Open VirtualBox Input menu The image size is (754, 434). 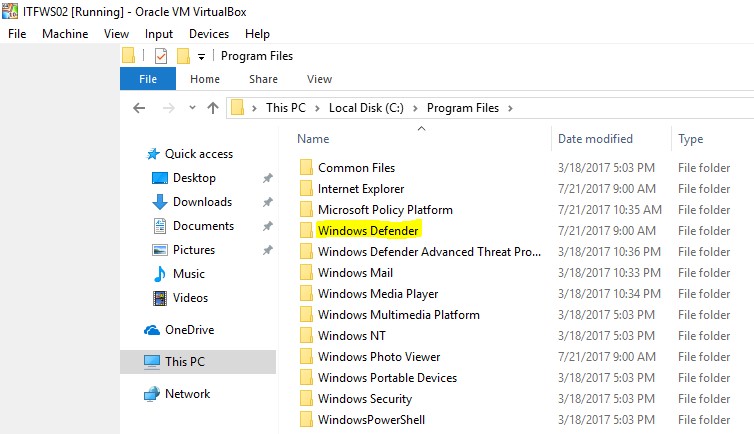159,34
